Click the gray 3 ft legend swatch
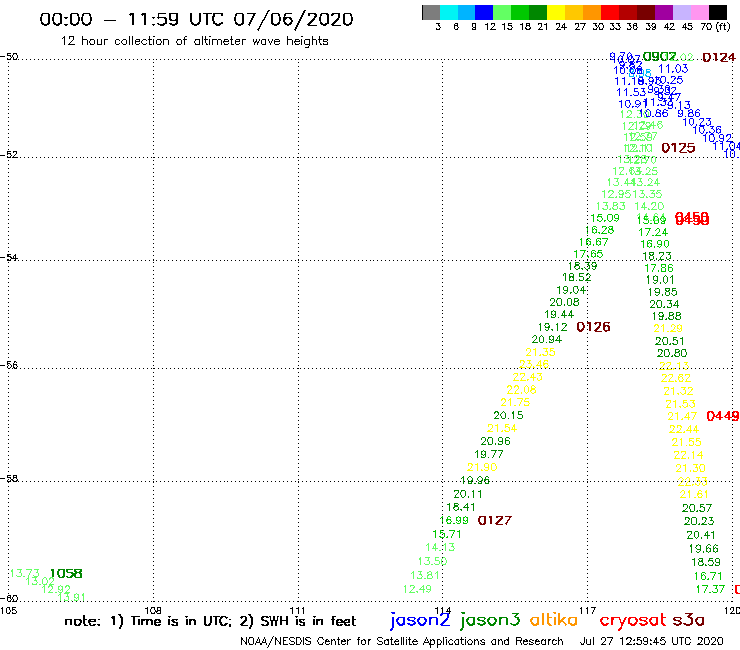This screenshot has width=740, height=650. click(431, 12)
